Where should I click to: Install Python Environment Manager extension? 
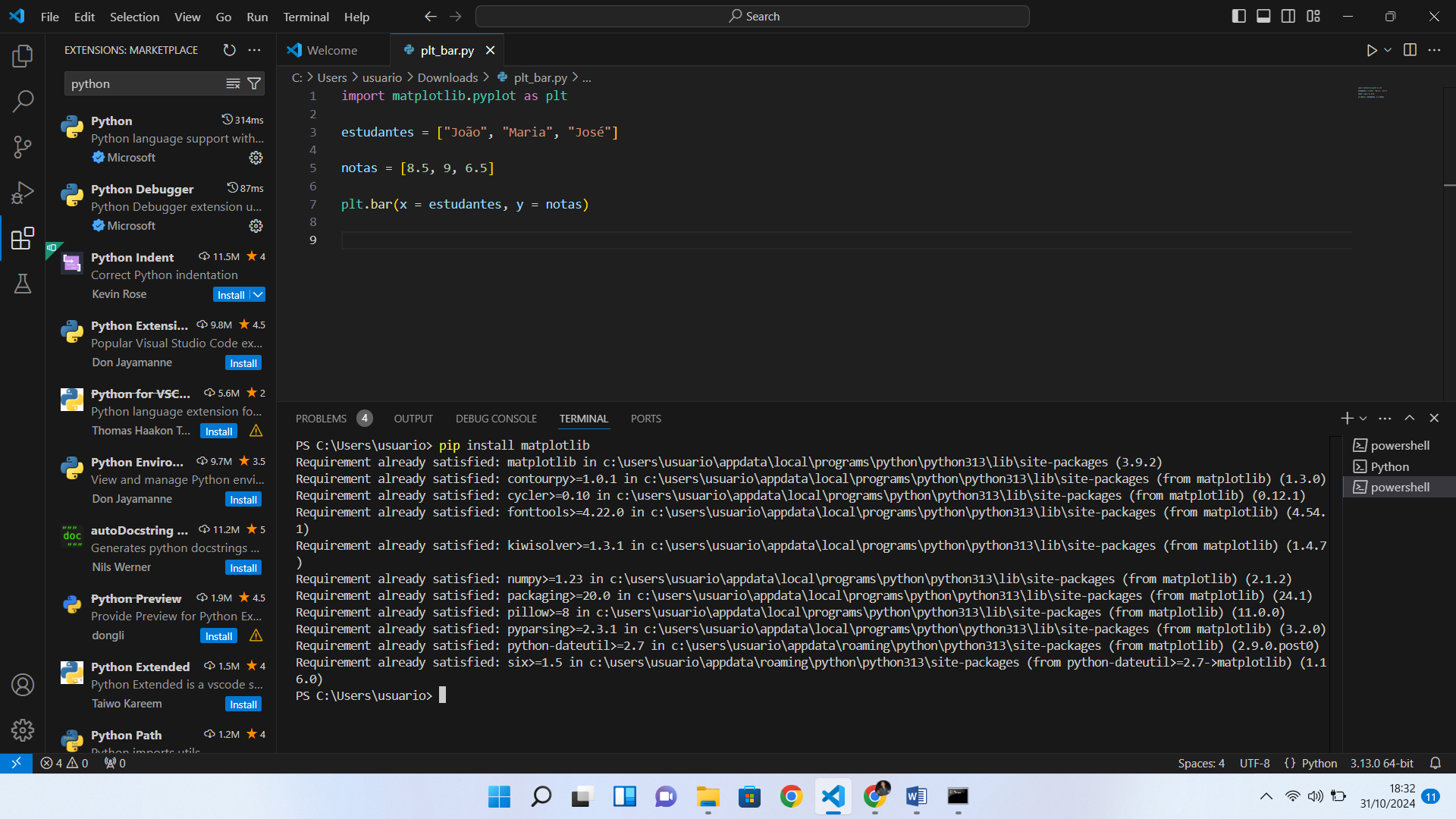tap(243, 499)
